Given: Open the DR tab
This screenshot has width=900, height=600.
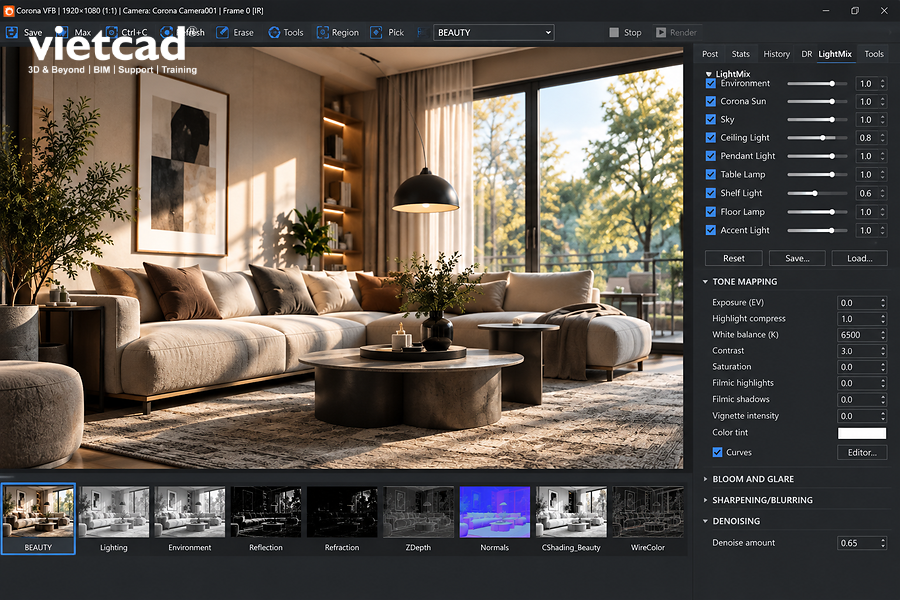Looking at the screenshot, I should [806, 54].
